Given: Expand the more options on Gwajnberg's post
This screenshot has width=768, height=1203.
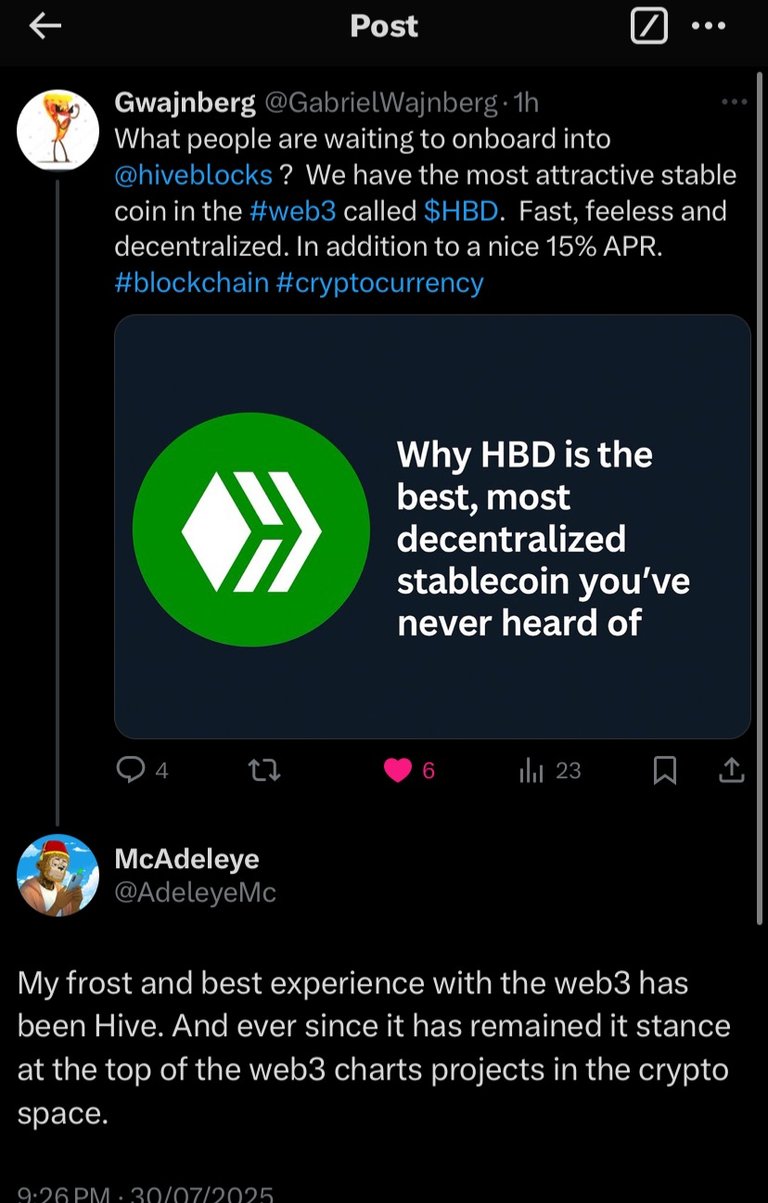Looking at the screenshot, I should tap(734, 102).
